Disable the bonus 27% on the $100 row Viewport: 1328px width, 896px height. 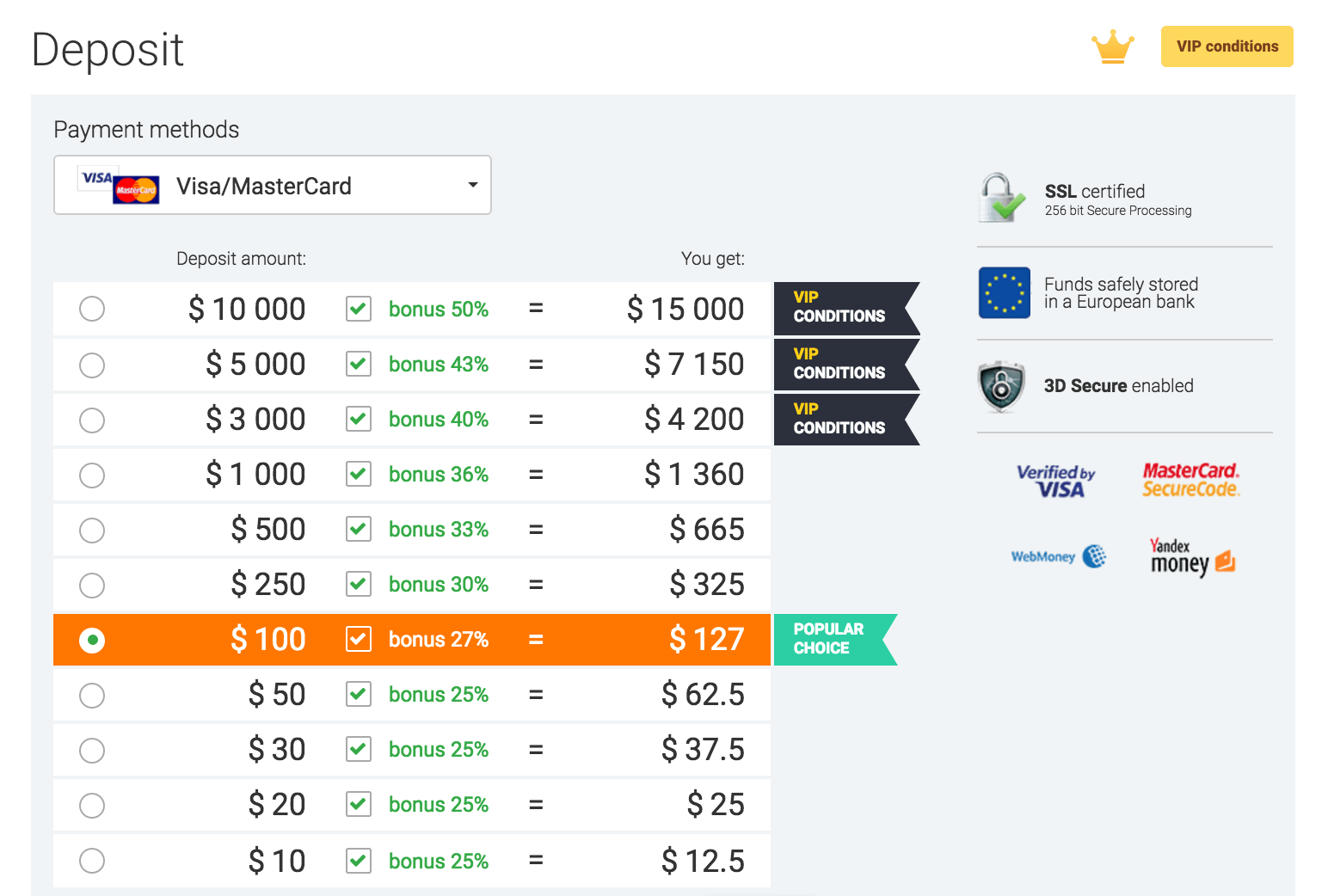point(358,639)
